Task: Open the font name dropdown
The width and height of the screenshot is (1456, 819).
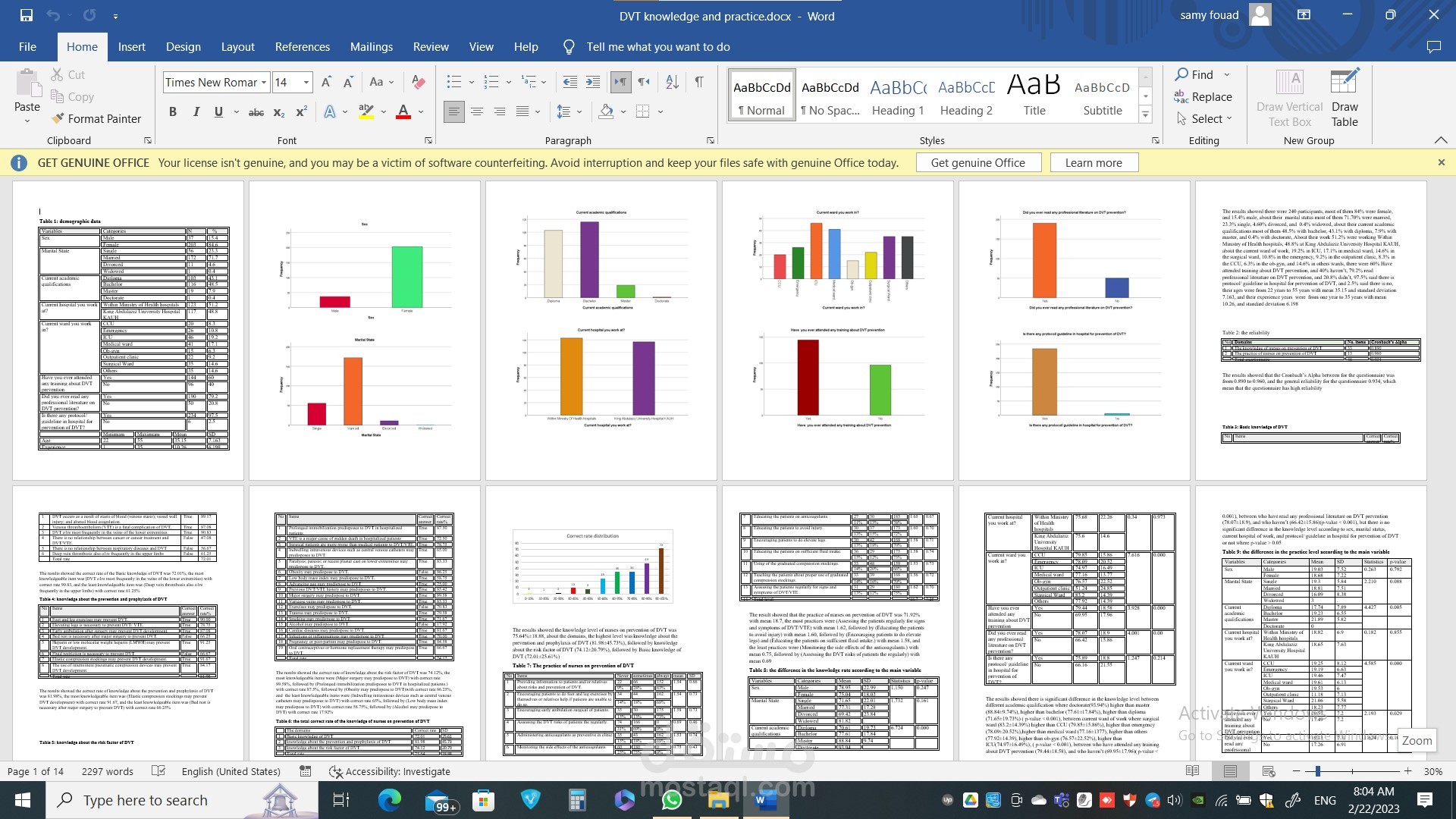Action: (x=264, y=82)
